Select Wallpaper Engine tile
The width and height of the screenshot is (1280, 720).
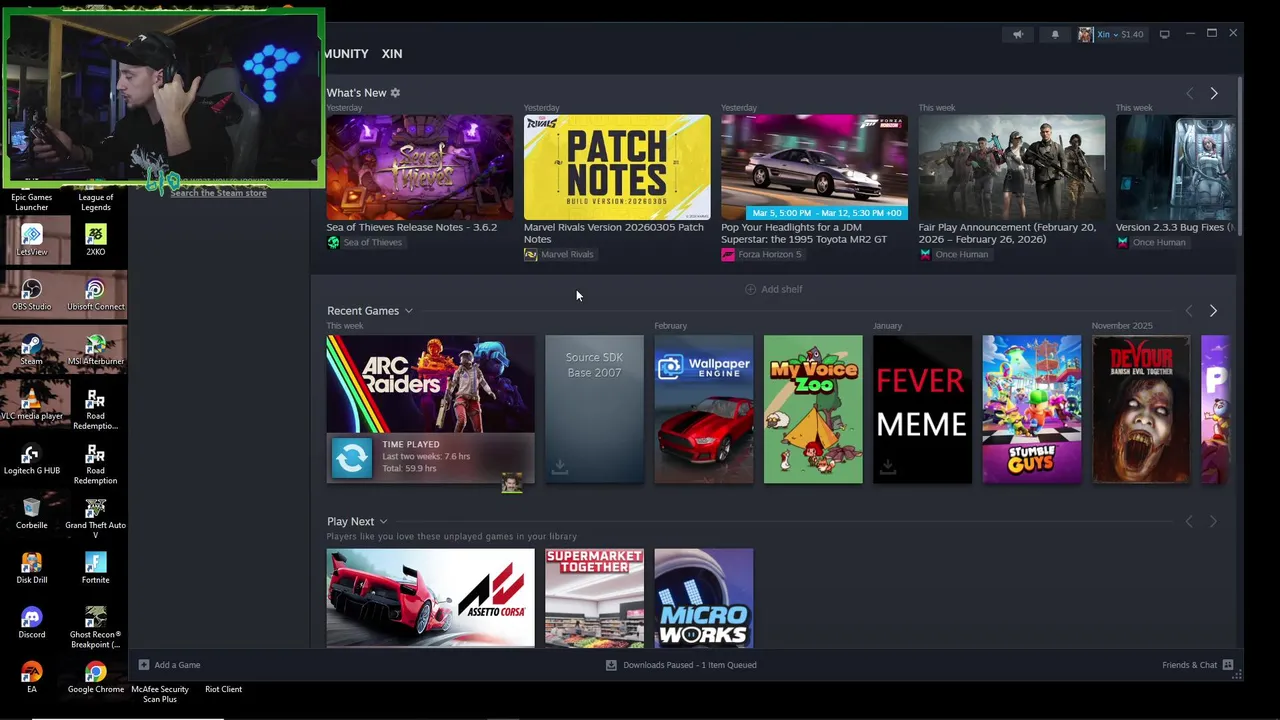pyautogui.click(x=703, y=409)
